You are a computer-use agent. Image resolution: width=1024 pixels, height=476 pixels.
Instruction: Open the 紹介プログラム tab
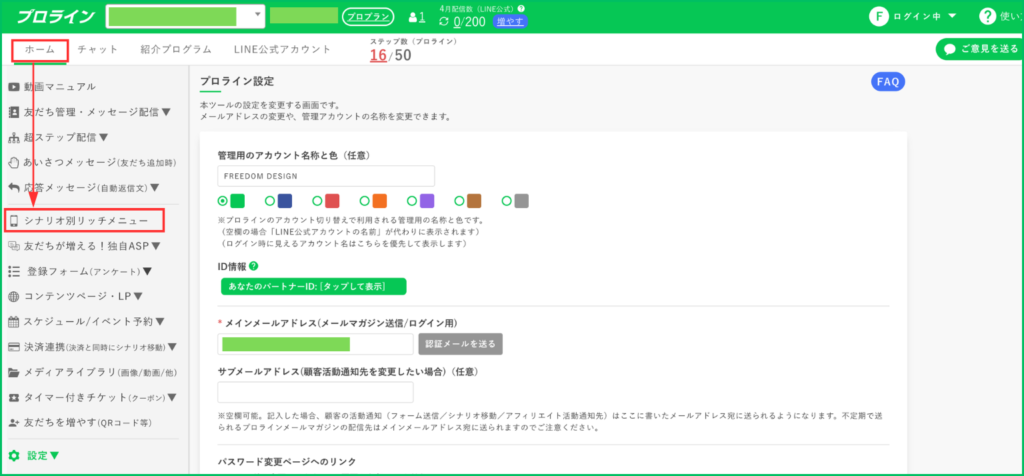(x=176, y=50)
